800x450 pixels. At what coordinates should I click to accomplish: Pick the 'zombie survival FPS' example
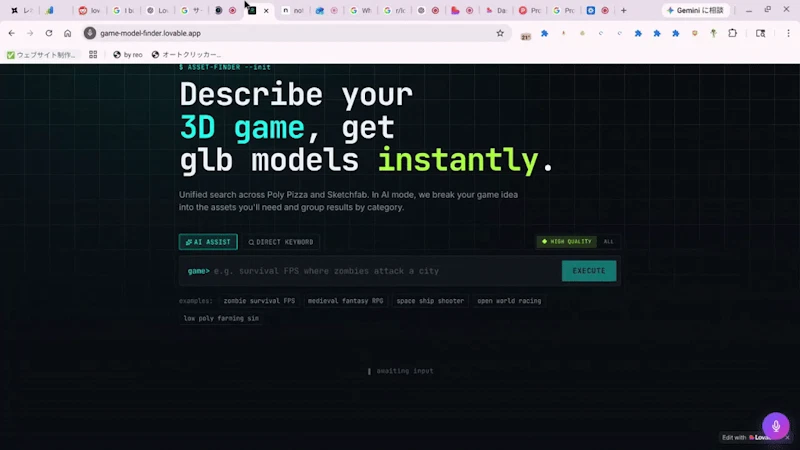(259, 301)
